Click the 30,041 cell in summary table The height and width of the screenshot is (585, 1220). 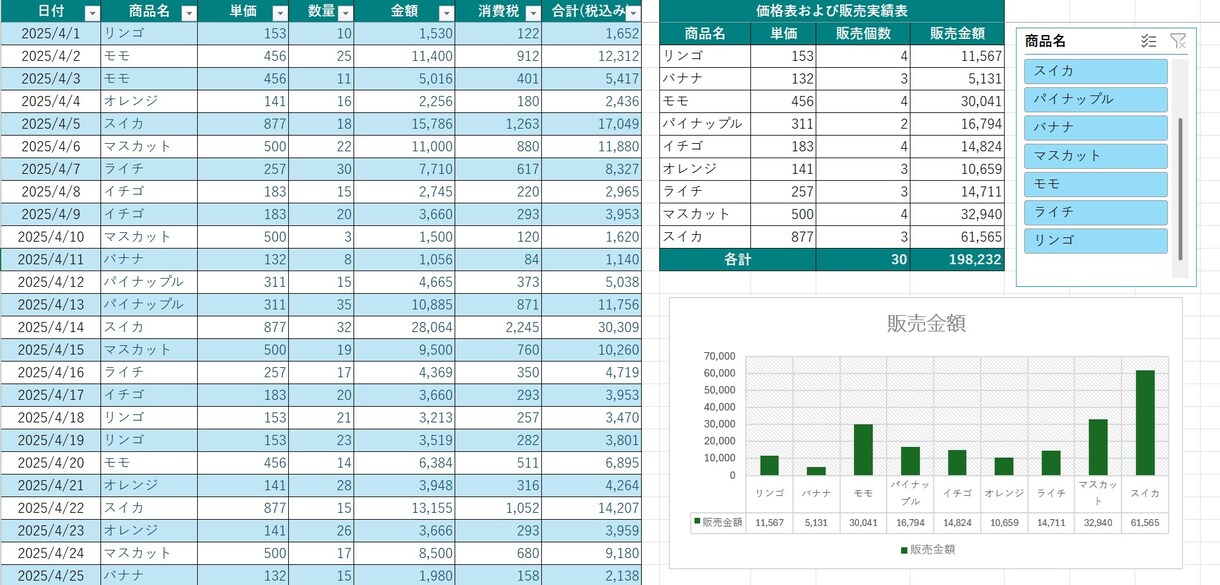click(957, 101)
